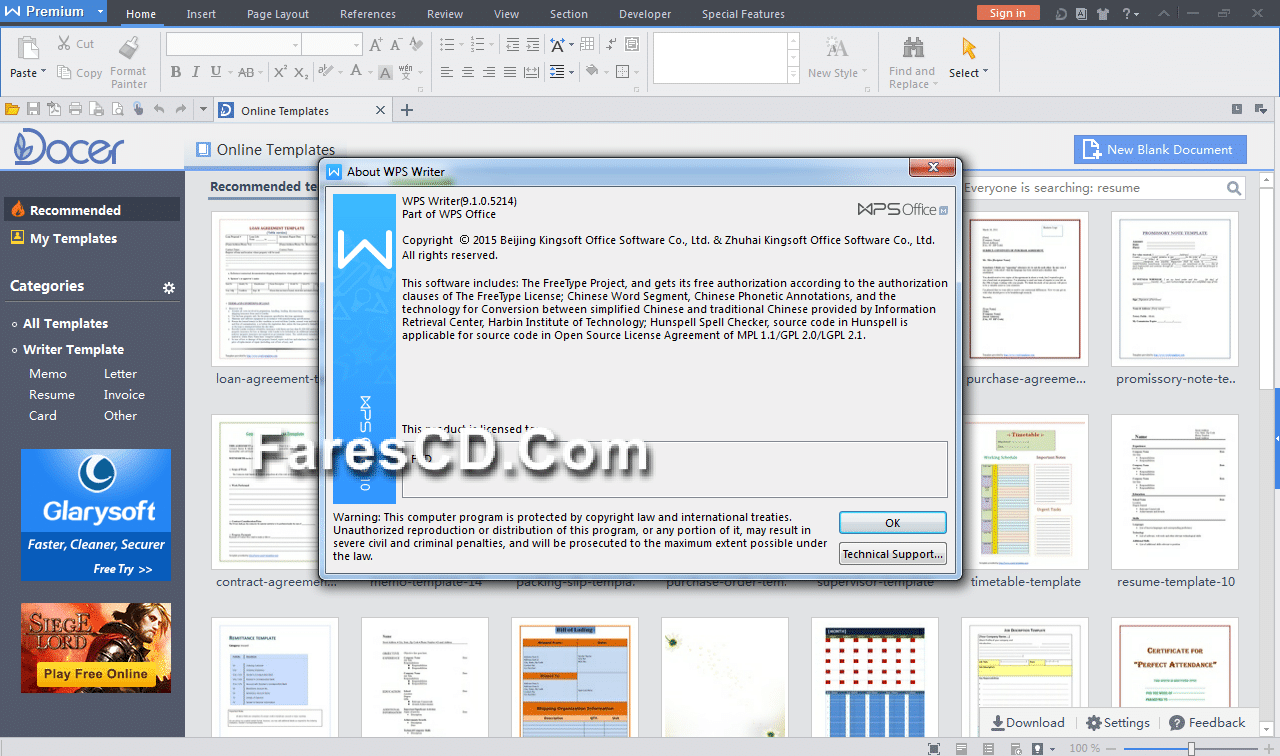Click the align left icon
Viewport: 1280px width, 756px height.
446,72
